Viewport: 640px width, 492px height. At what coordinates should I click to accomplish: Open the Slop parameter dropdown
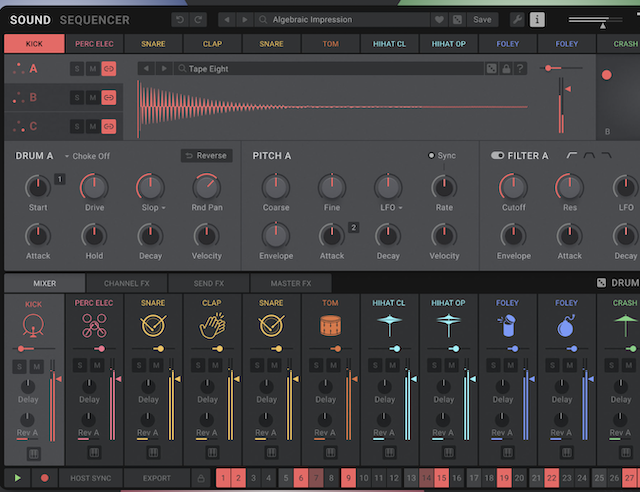[153, 207]
